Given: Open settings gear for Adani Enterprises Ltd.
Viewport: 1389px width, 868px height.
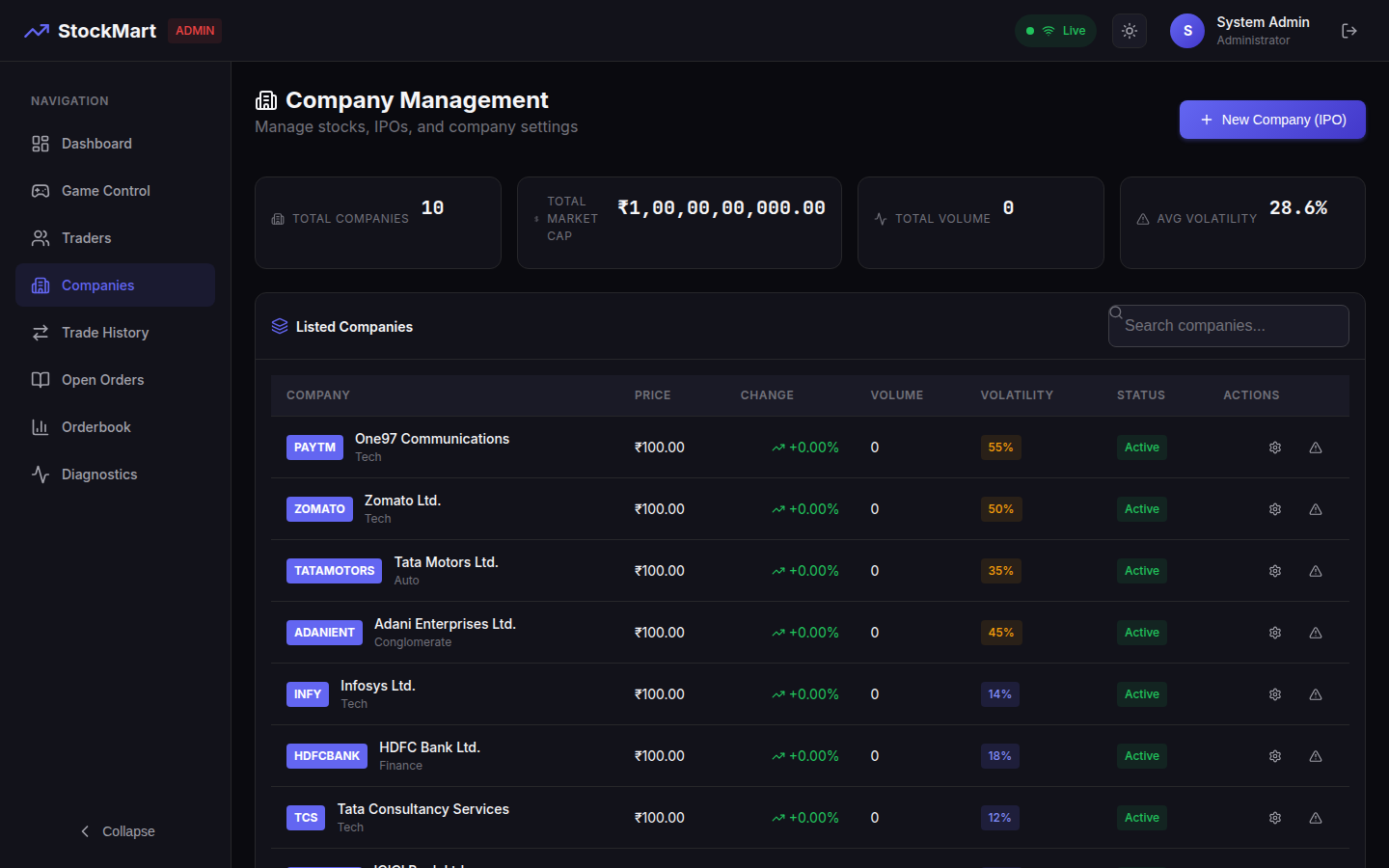Looking at the screenshot, I should 1275,633.
